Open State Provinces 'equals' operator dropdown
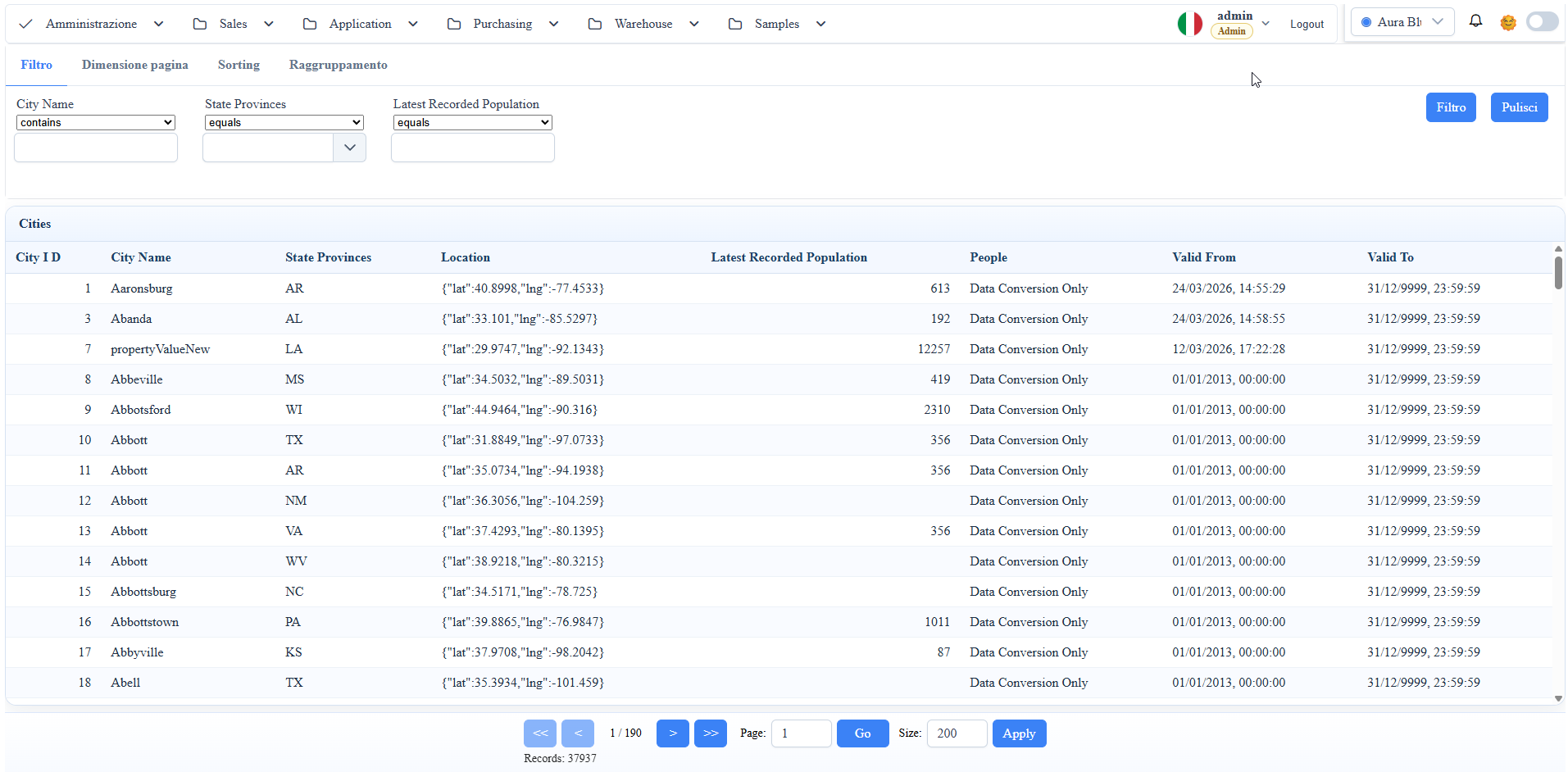The height and width of the screenshot is (772, 1568). [284, 122]
